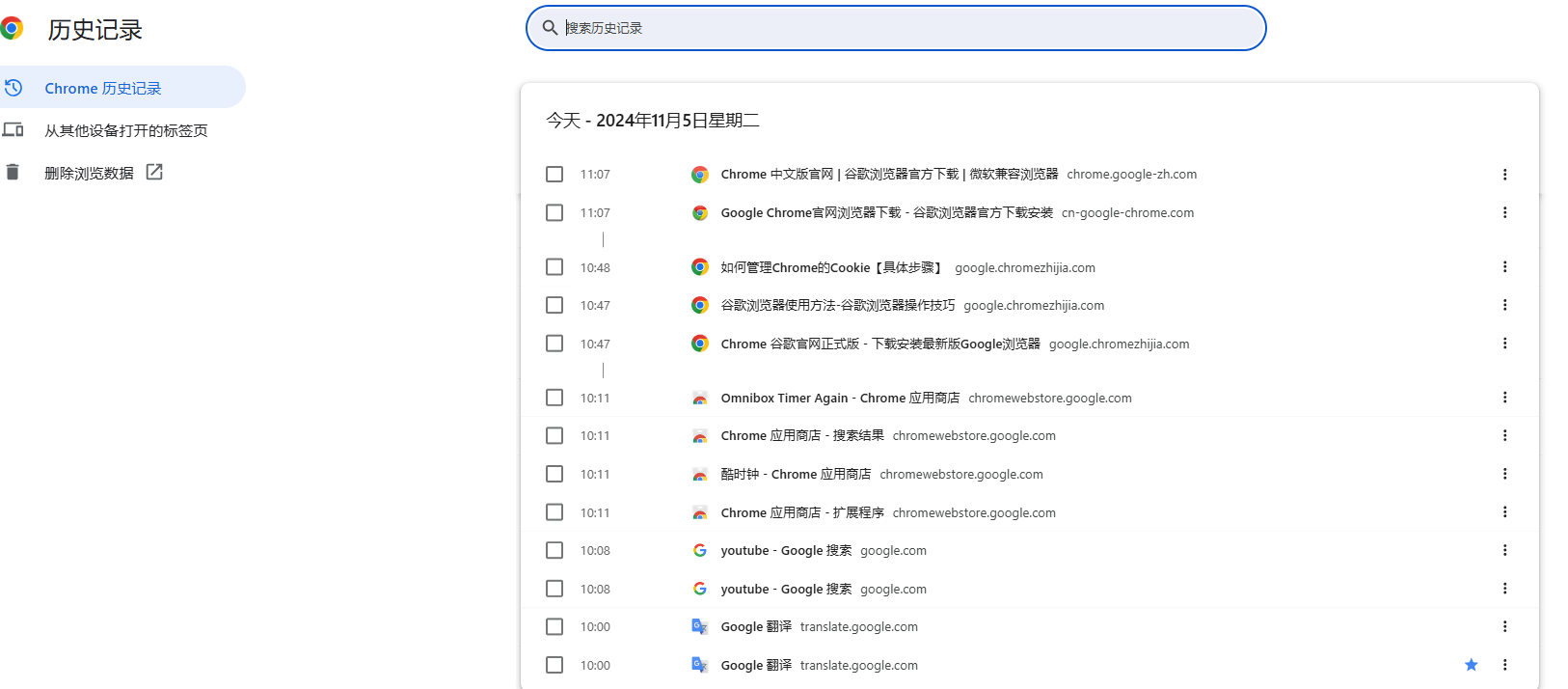This screenshot has height=689, width=1568.
Task: Open more options for 谷歌浏览器使用方法 entry
Action: [x=1504, y=305]
